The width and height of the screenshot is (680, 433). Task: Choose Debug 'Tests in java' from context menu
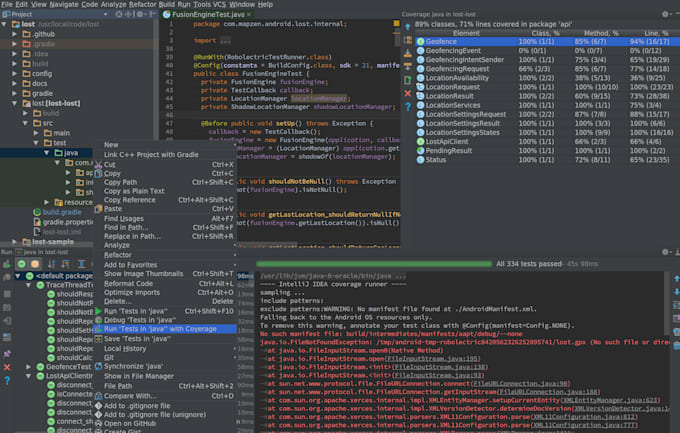[x=165, y=320]
